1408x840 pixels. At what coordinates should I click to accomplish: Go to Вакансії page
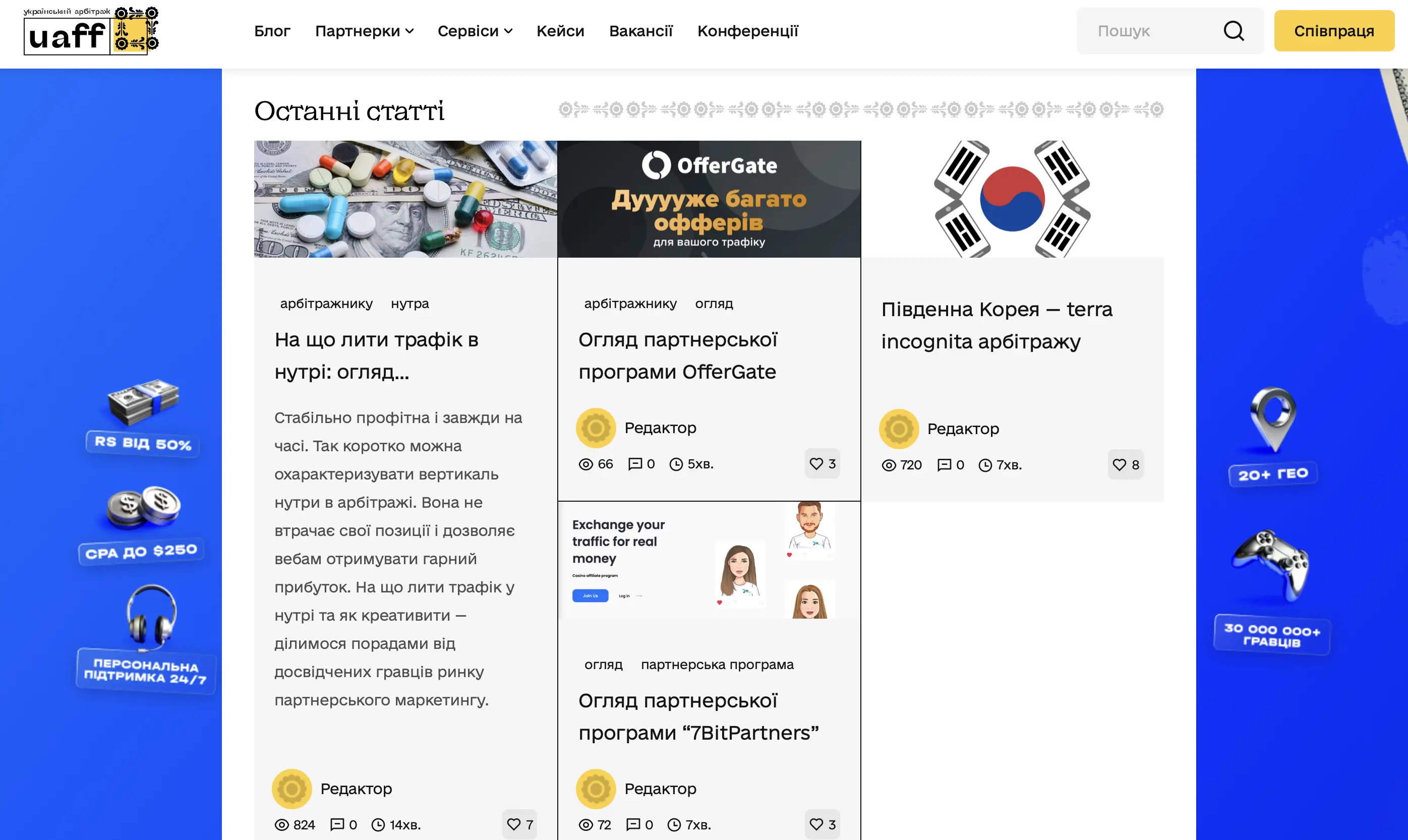coord(641,31)
